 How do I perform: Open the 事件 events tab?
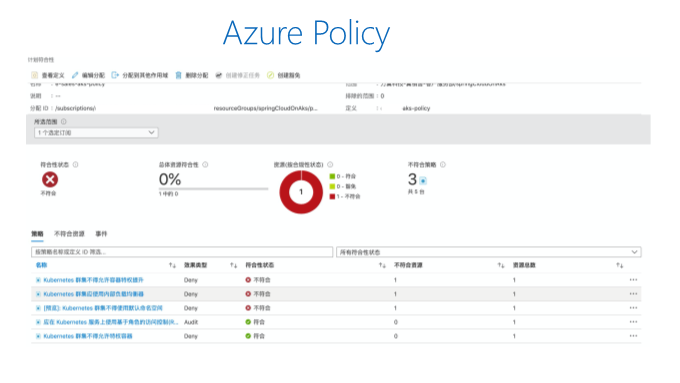click(101, 234)
